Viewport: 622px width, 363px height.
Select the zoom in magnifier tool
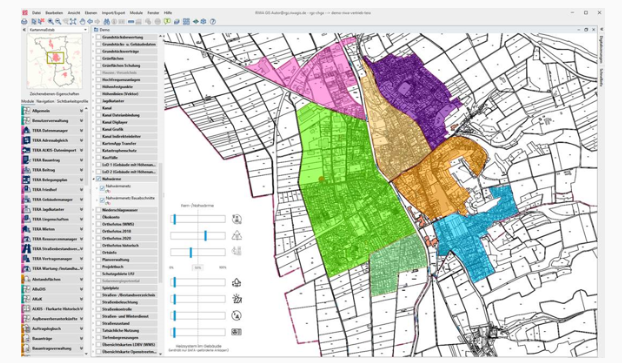click(x=51, y=22)
